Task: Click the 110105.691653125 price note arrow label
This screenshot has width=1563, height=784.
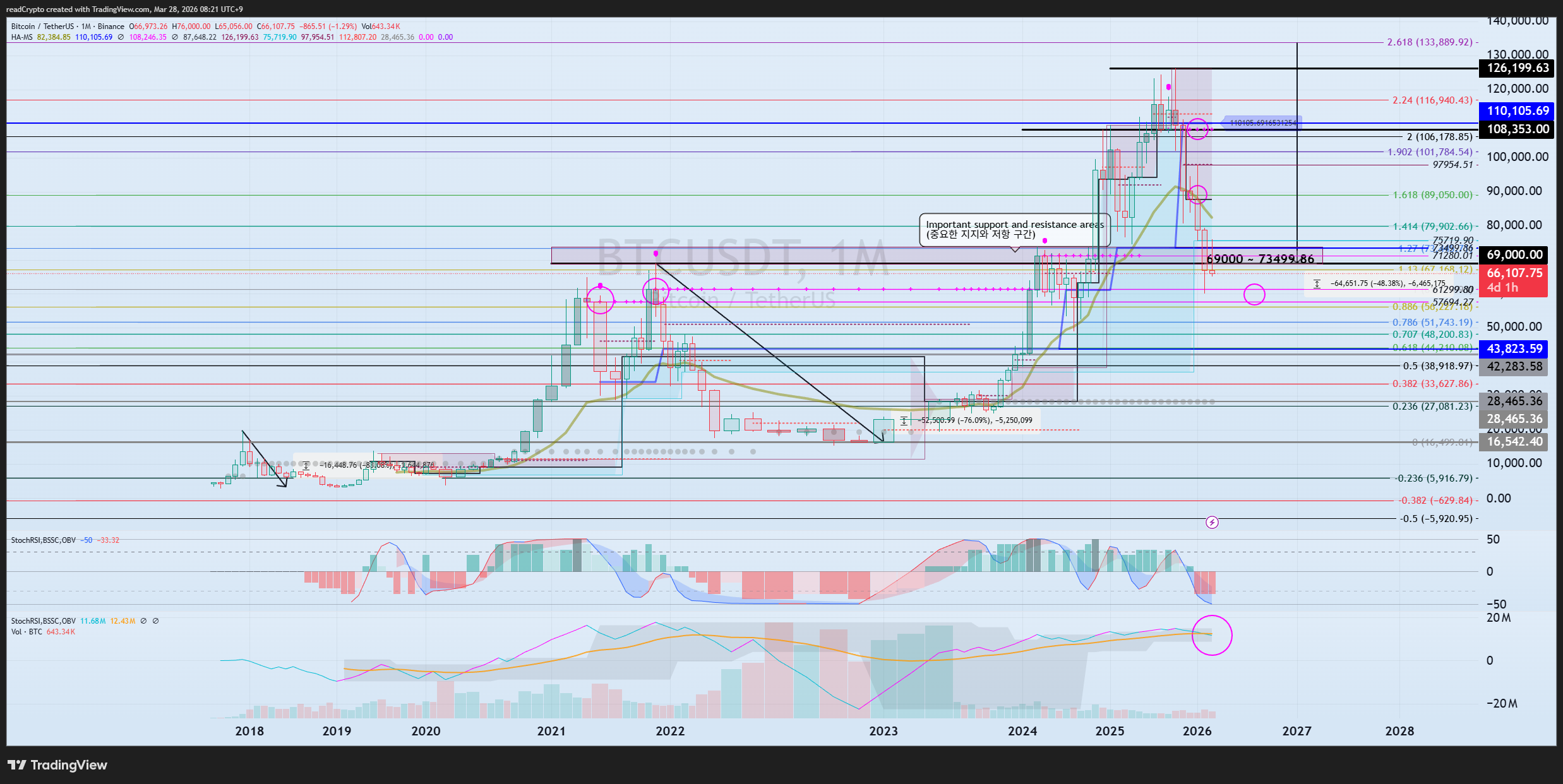Action: tap(1261, 123)
